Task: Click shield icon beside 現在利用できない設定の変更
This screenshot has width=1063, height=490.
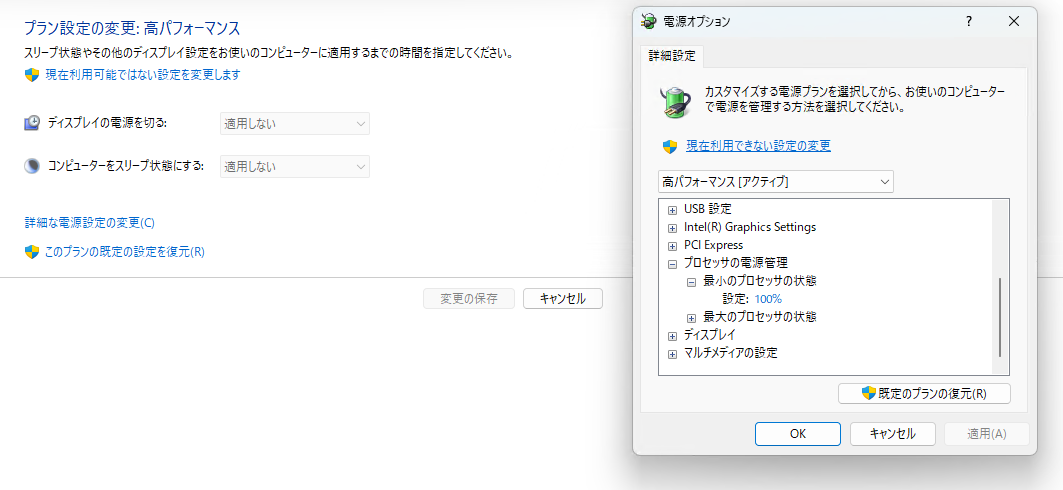Action: click(670, 146)
